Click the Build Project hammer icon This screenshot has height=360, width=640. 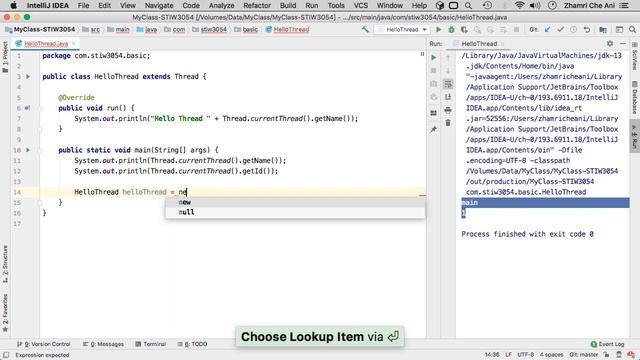tap(365, 29)
